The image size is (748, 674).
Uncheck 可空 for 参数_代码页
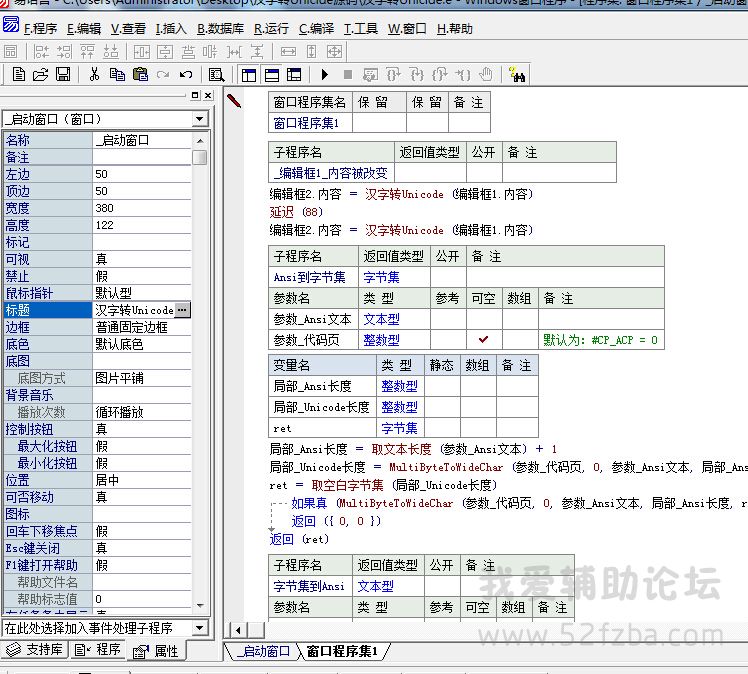(x=484, y=340)
